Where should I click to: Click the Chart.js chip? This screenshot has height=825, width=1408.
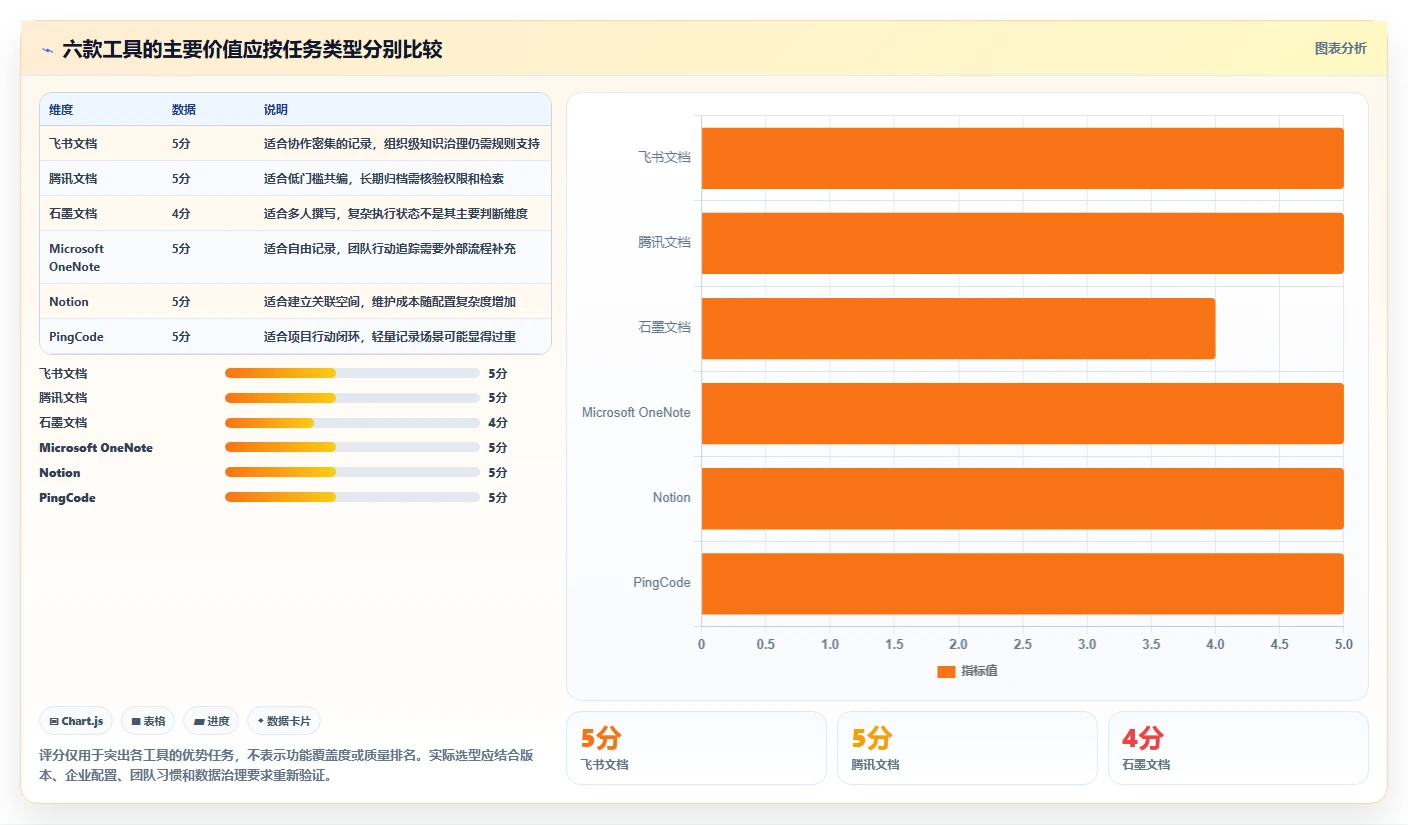(x=76, y=721)
